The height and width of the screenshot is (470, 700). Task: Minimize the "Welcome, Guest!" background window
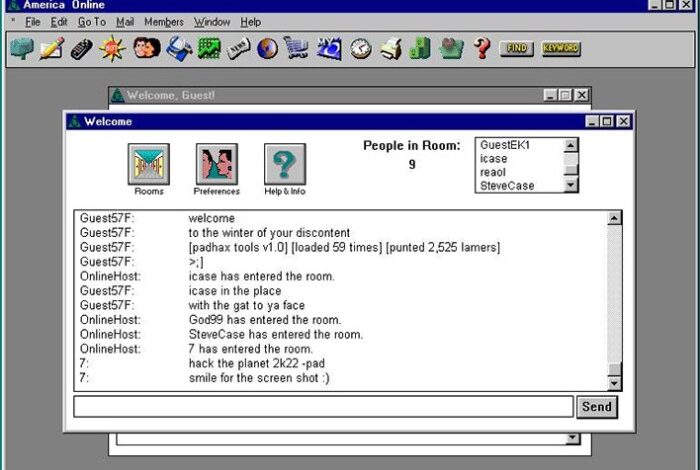[x=550, y=95]
